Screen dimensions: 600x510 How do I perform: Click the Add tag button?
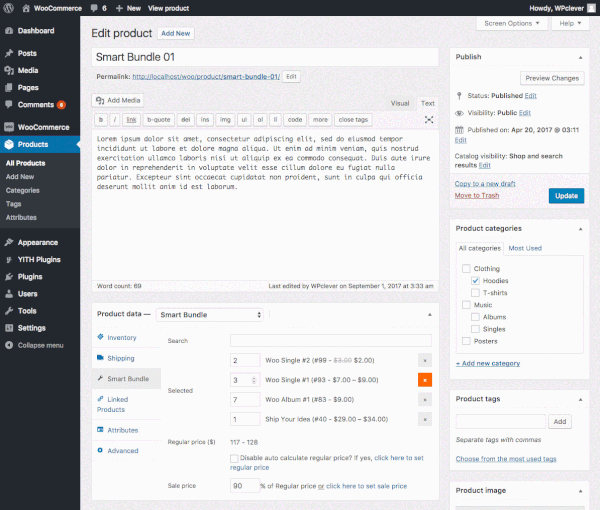click(560, 422)
